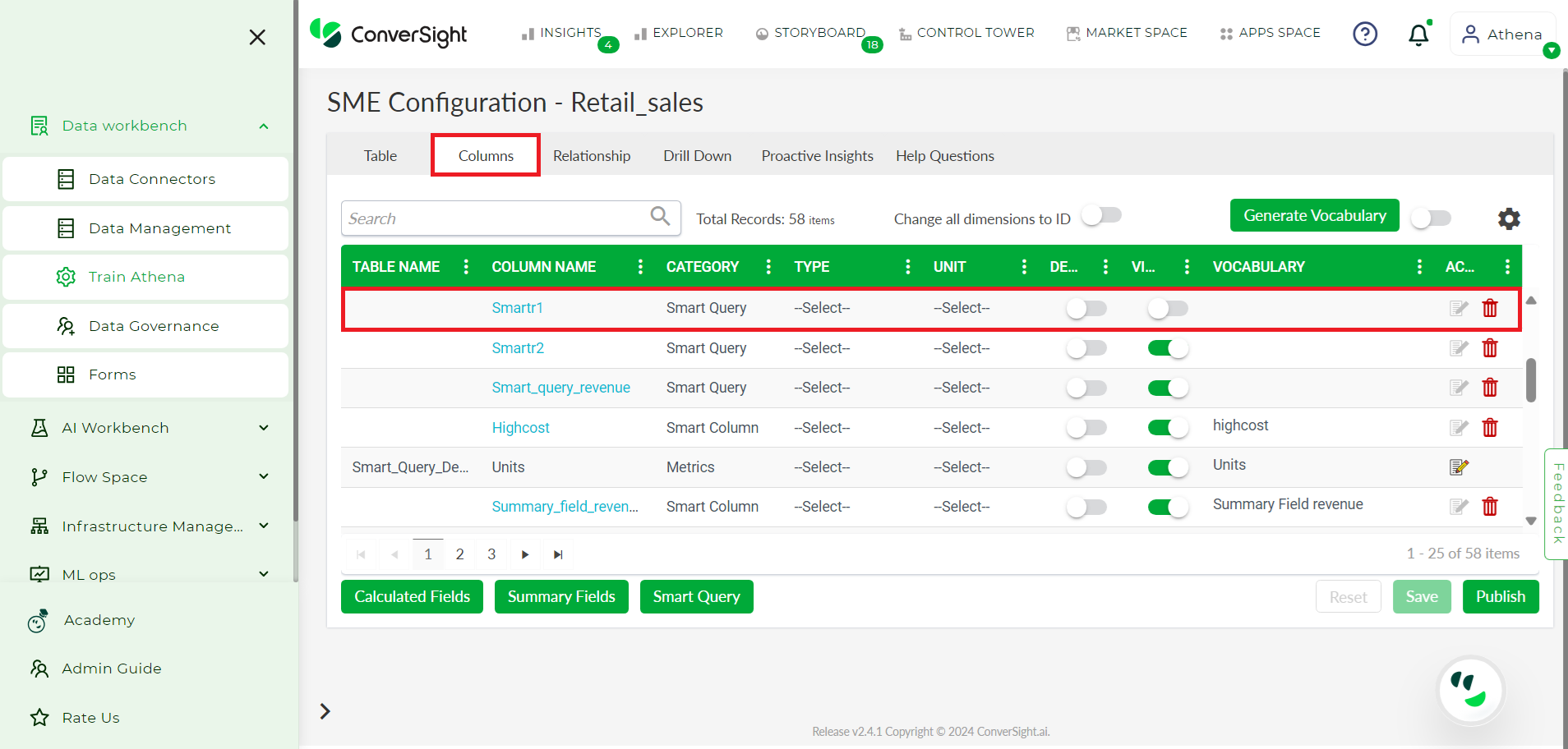Delete the Highcost row with trash icon

(1490, 428)
